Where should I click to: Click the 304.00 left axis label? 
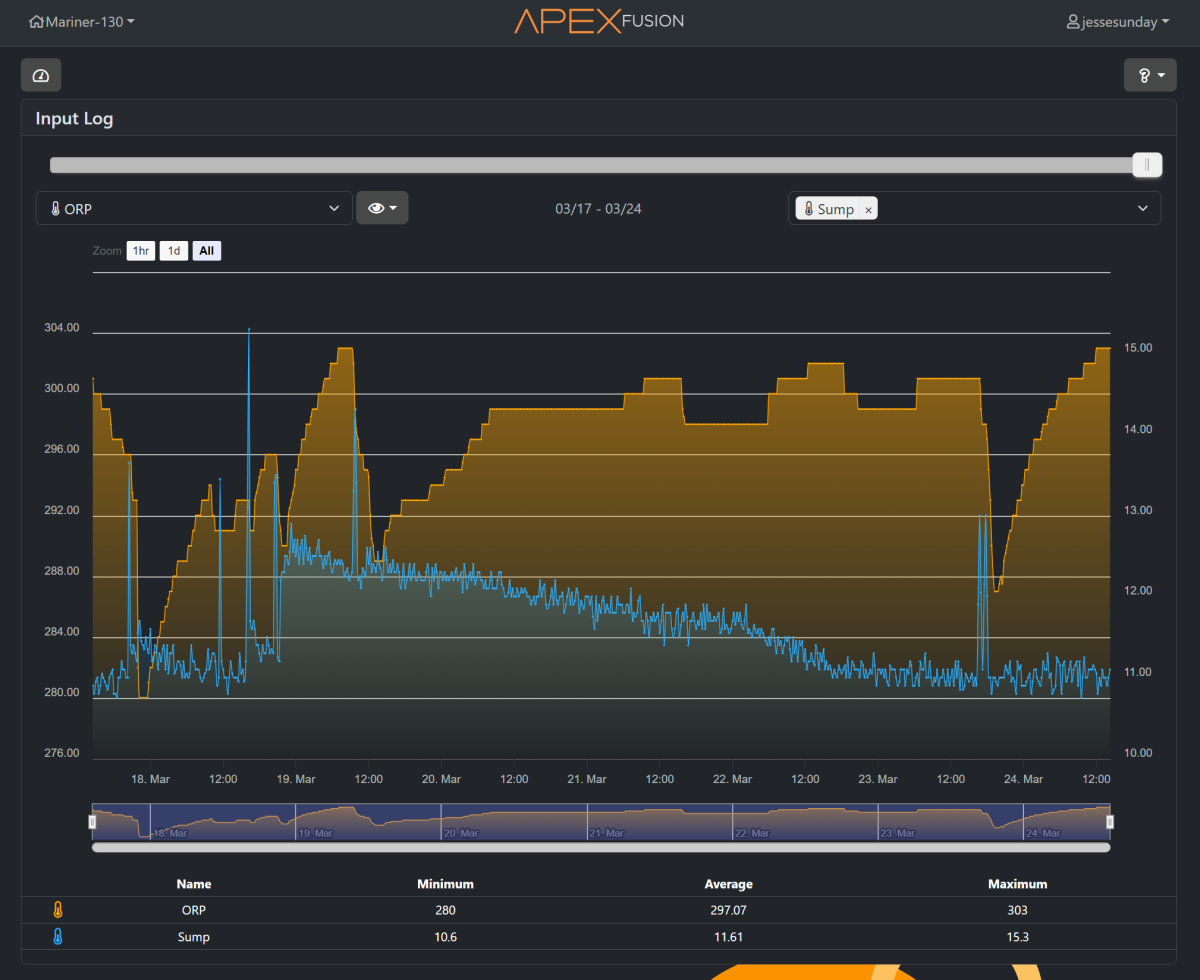pyautogui.click(x=61, y=328)
